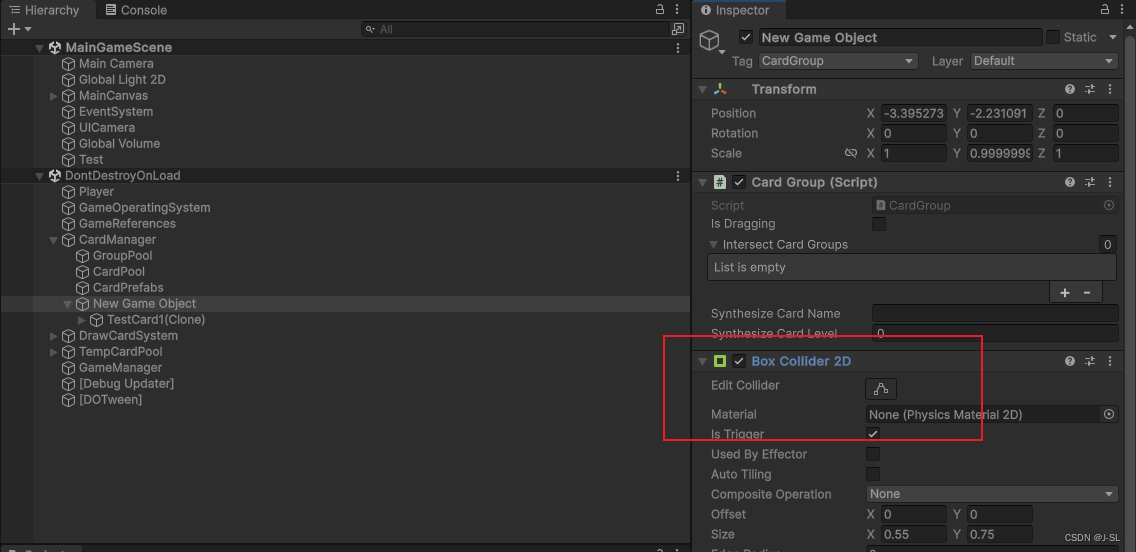This screenshot has width=1136, height=552.
Task: Open the Tag CardGroup dropdown
Action: coord(838,61)
